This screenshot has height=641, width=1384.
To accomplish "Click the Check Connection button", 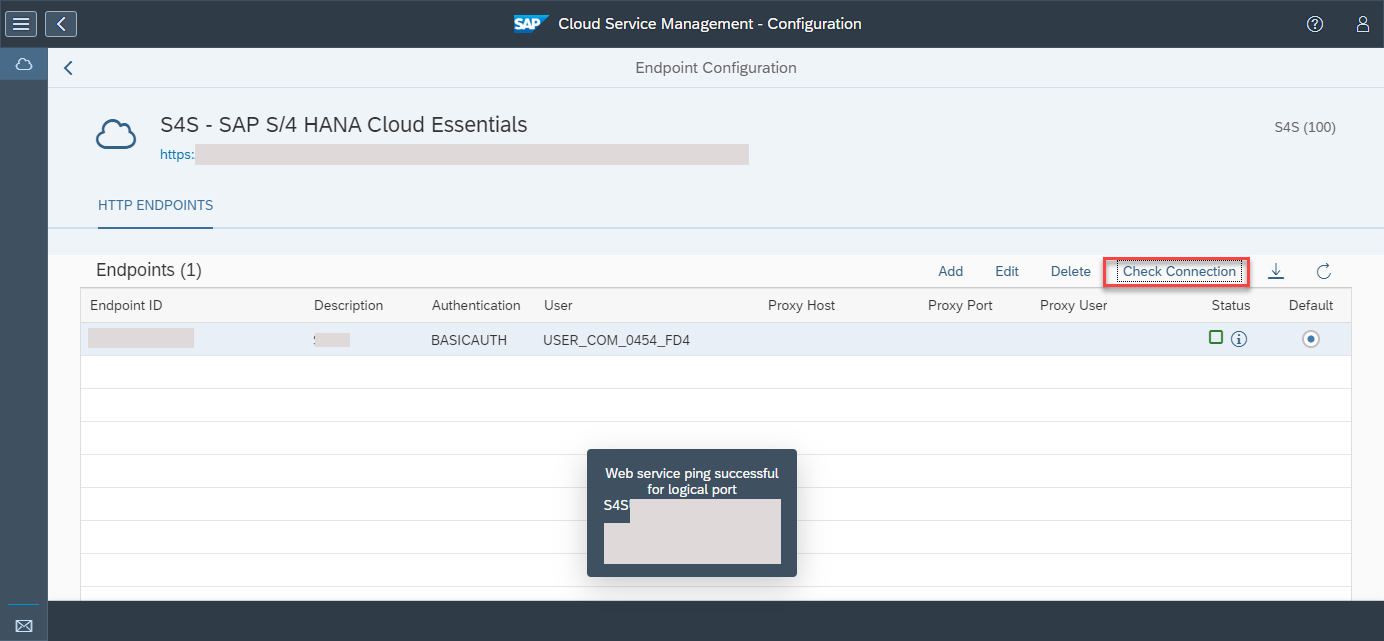I will (x=1180, y=271).
